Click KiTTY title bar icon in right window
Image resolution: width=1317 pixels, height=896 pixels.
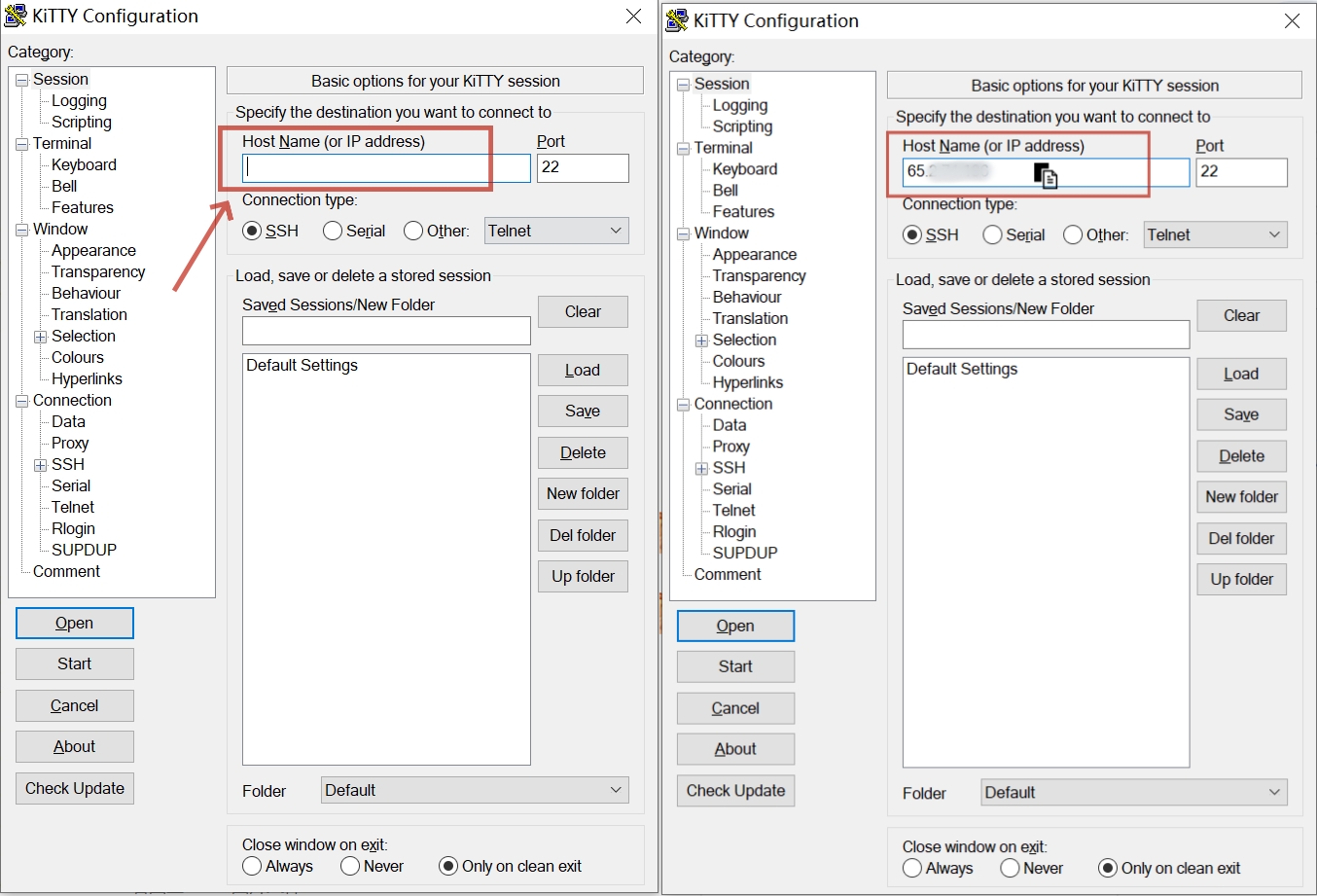pyautogui.click(x=677, y=20)
